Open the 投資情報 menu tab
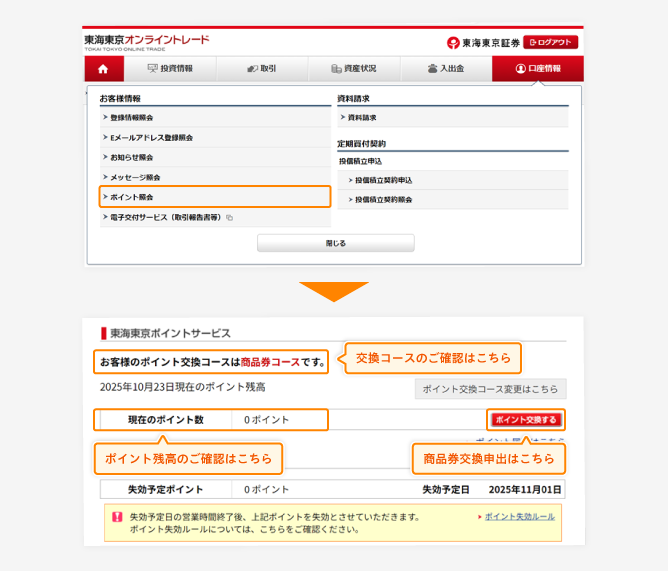 (170, 69)
